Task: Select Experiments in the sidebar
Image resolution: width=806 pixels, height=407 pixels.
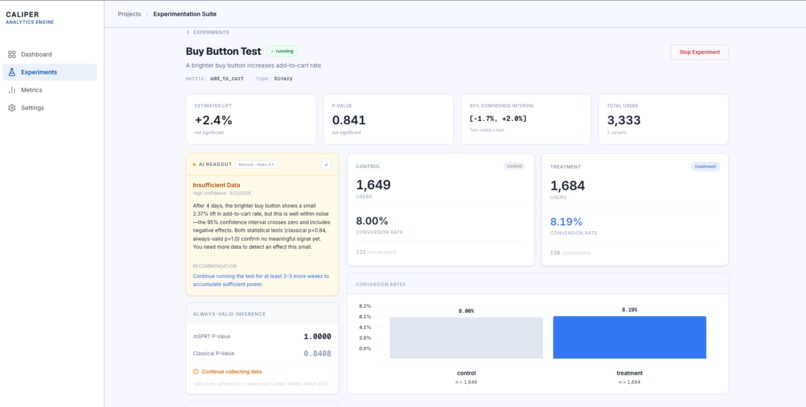Action: [50, 72]
